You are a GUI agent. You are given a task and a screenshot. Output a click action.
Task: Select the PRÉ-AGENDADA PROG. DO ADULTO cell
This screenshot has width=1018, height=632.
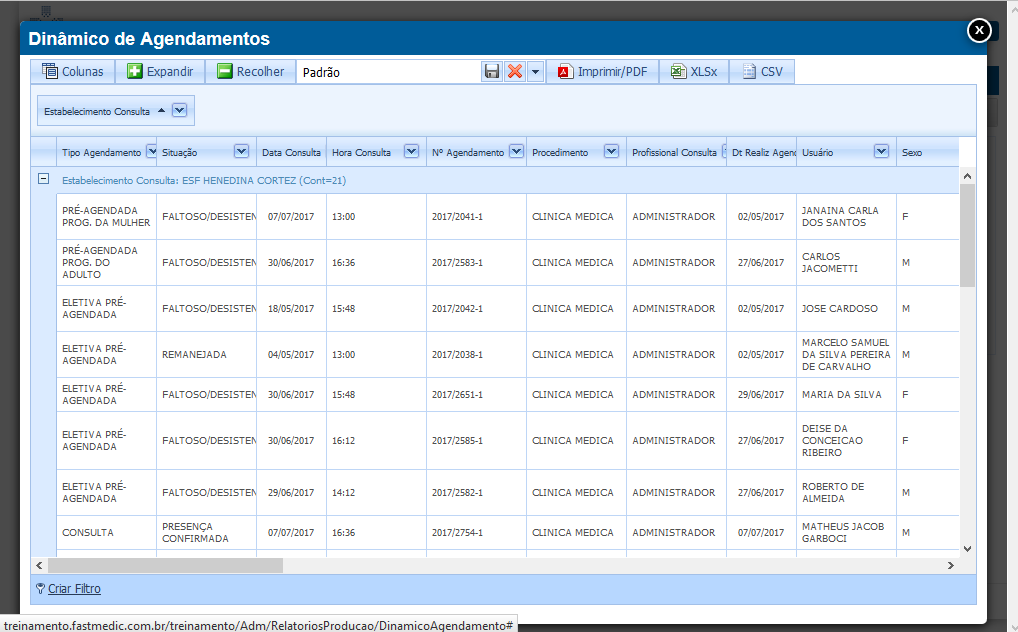(106, 262)
